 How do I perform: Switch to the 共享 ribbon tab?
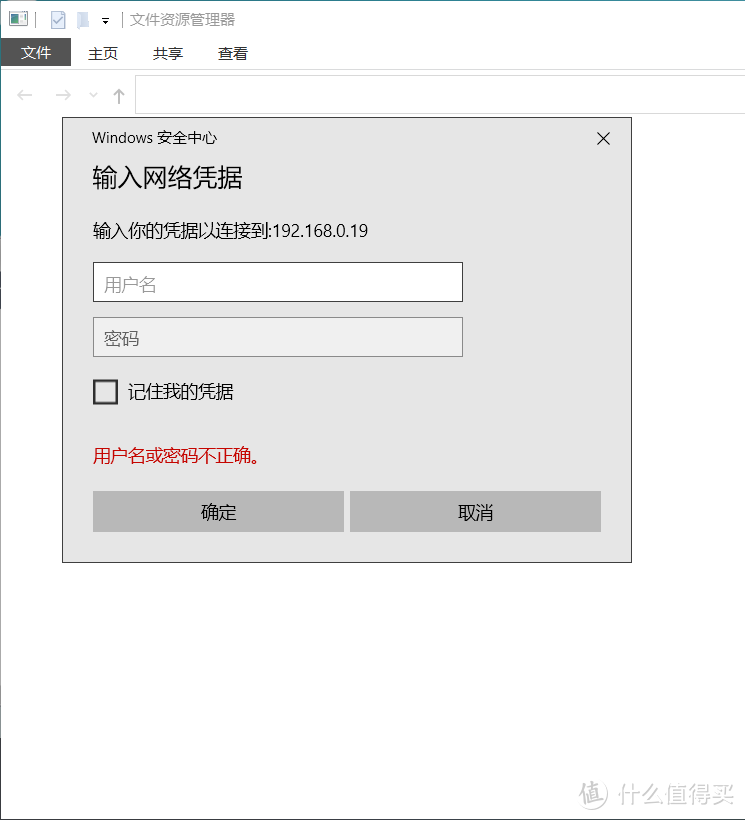(168, 53)
